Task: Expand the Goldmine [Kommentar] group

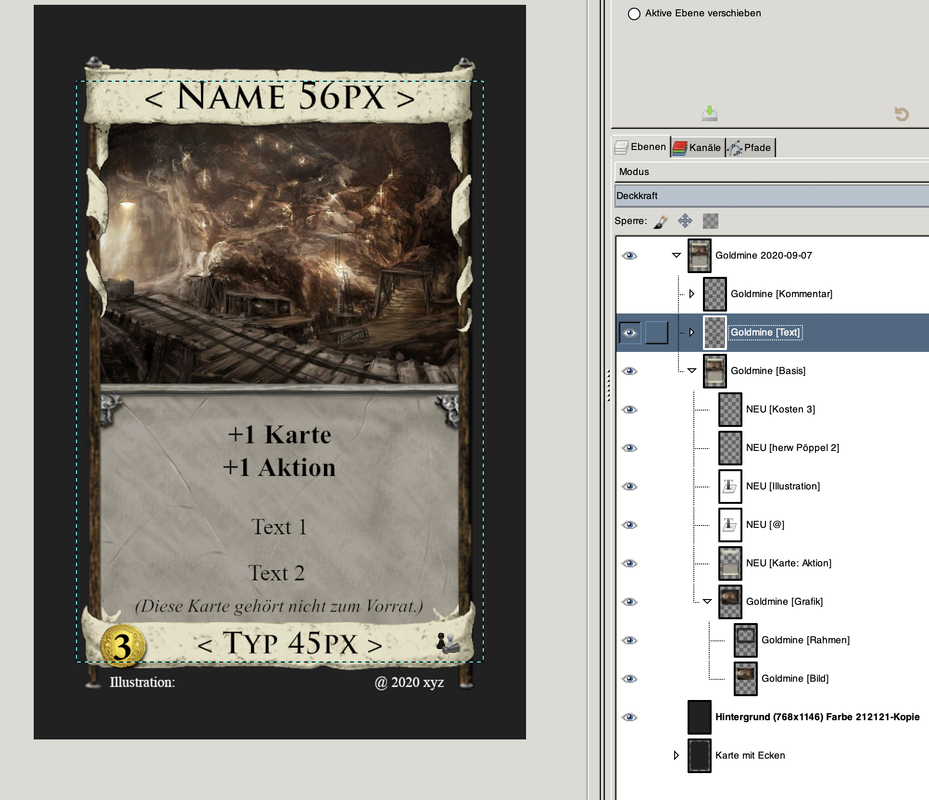Action: [x=691, y=294]
